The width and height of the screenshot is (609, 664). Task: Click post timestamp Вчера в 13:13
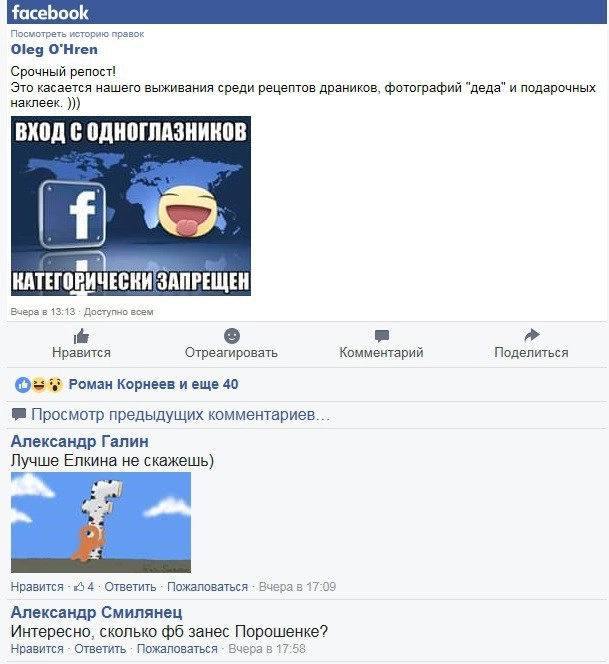43,312
